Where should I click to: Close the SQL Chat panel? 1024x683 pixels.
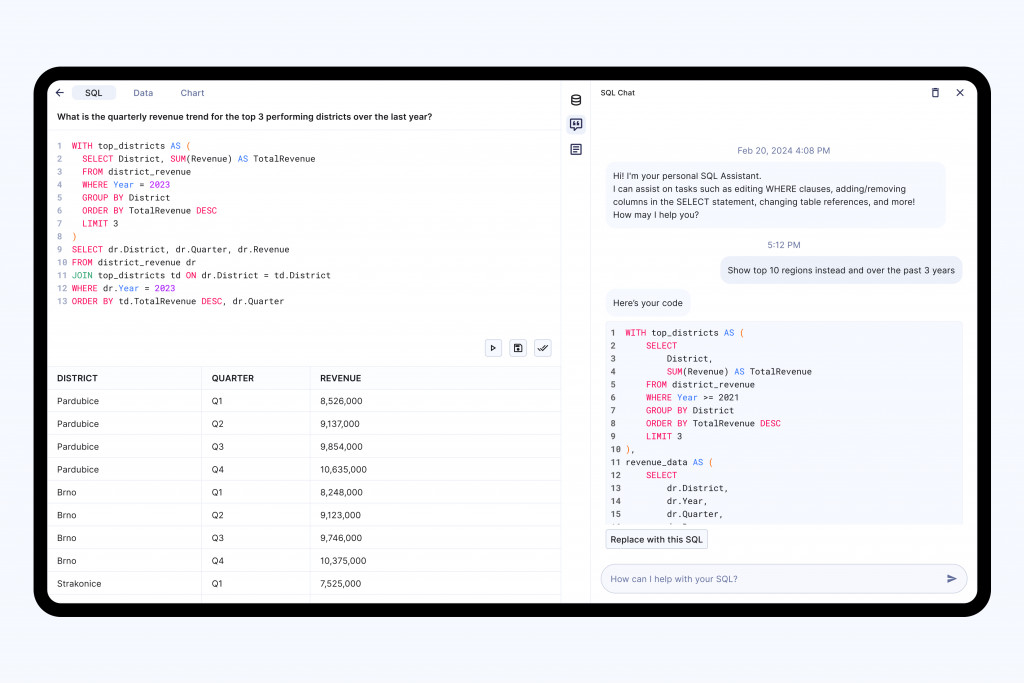[960, 93]
